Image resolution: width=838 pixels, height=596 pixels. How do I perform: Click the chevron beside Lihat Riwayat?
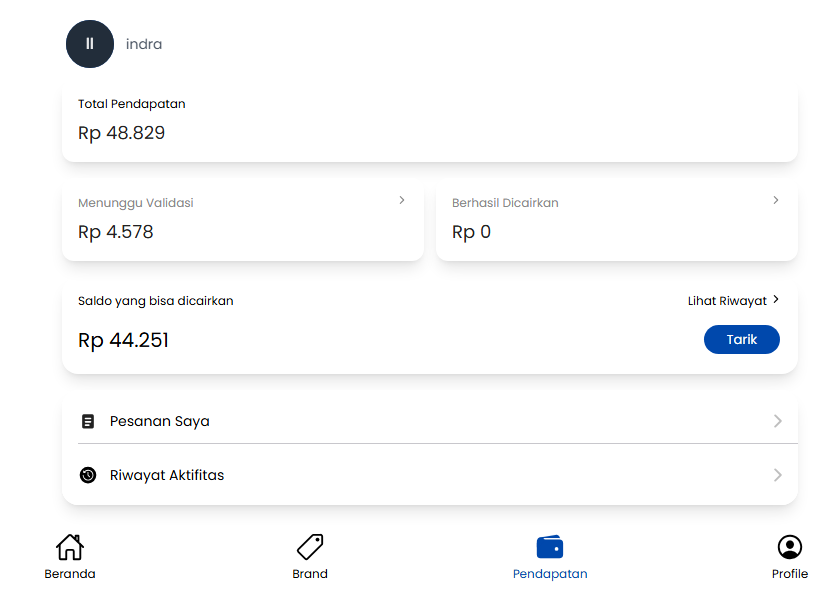[x=776, y=299]
